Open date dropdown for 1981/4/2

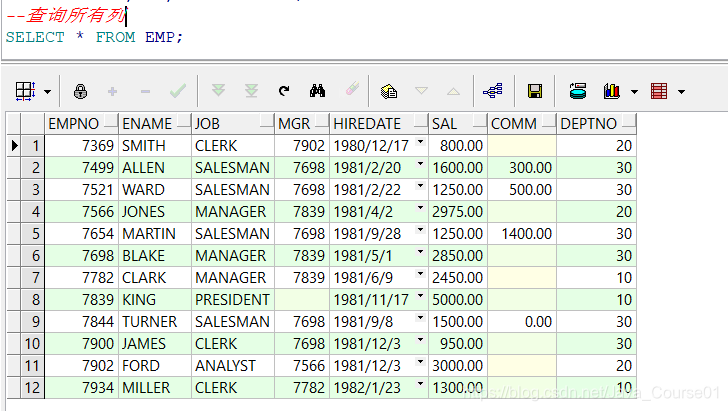[421, 208]
